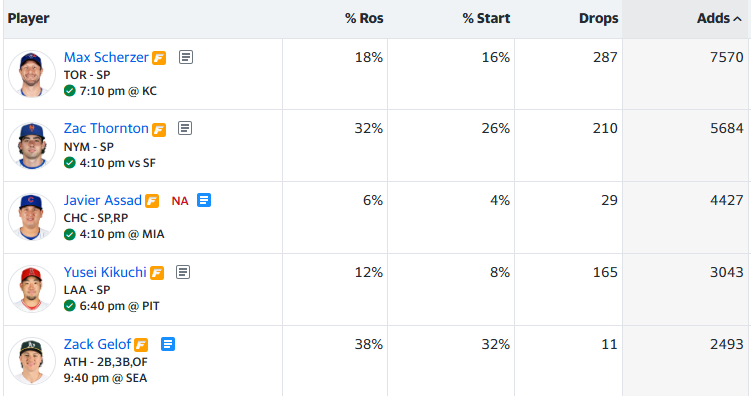Open Zac Thornton's player page
The height and width of the screenshot is (396, 751).
[106, 128]
